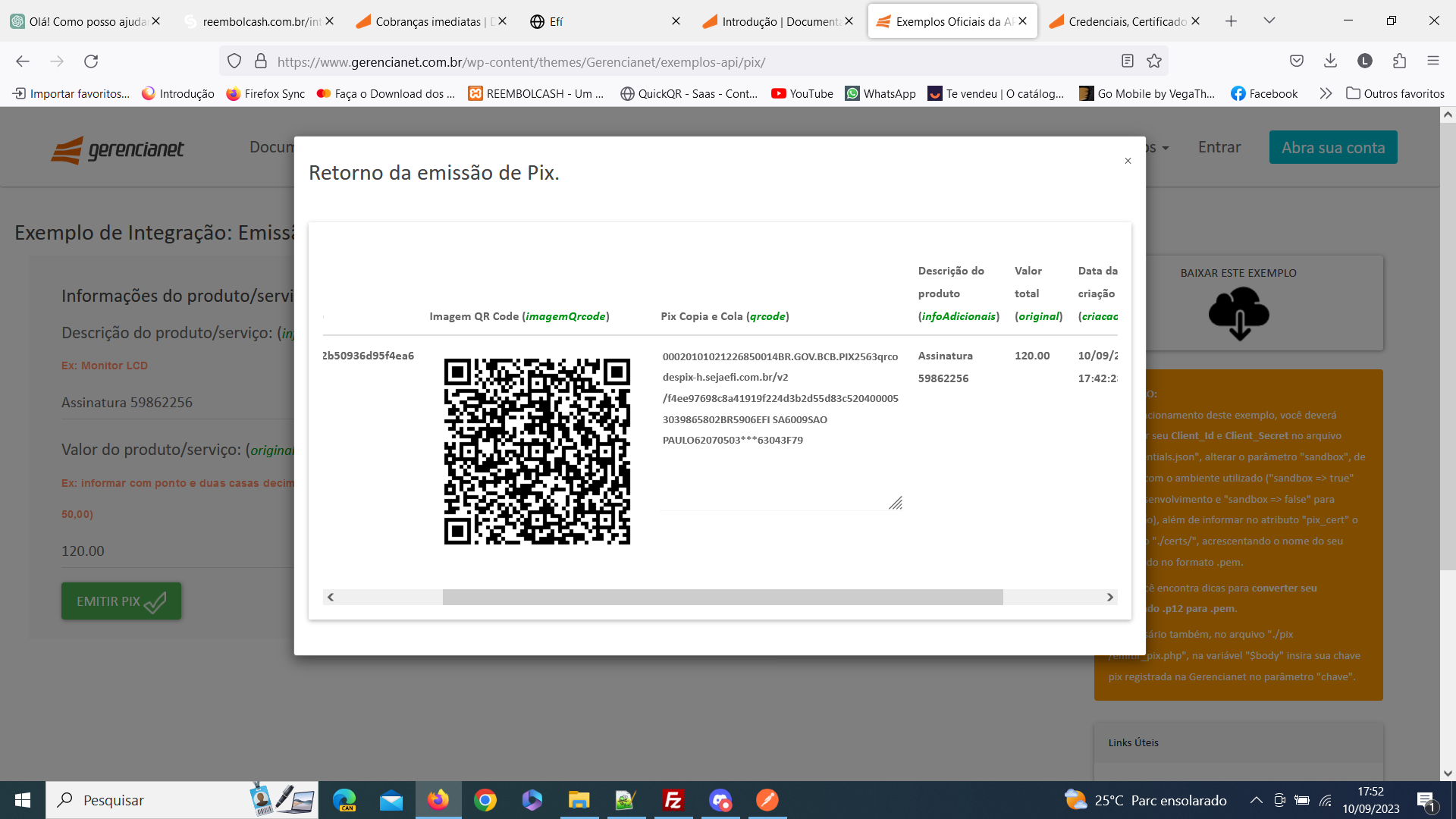Show more bookmarks with the chevron
The image size is (1456, 819).
(x=1326, y=93)
